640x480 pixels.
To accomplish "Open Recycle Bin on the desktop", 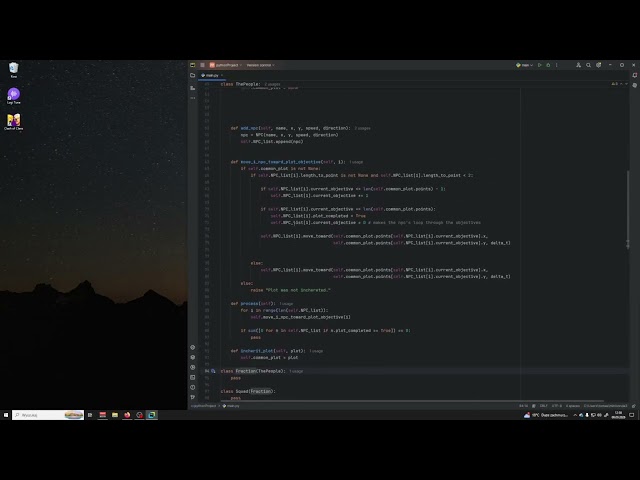I will [x=13, y=70].
